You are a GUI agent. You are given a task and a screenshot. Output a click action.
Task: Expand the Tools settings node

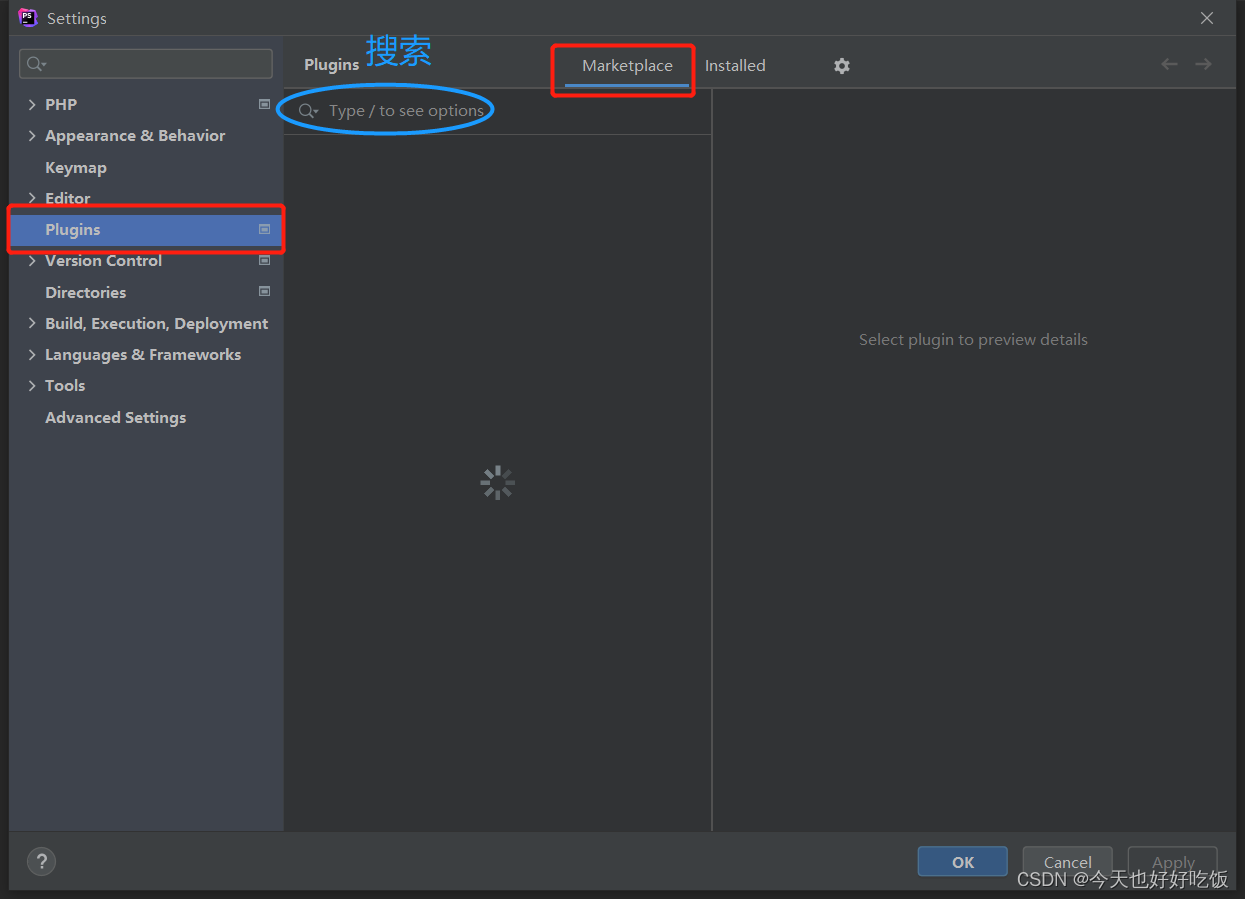pos(32,385)
